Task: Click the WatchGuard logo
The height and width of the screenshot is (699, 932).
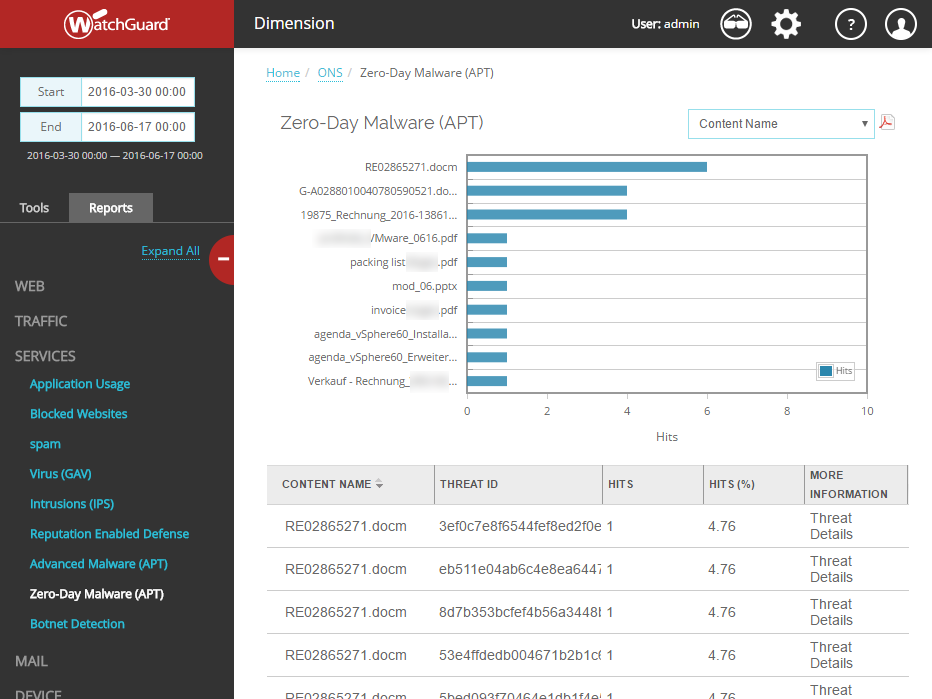Action: click(116, 24)
